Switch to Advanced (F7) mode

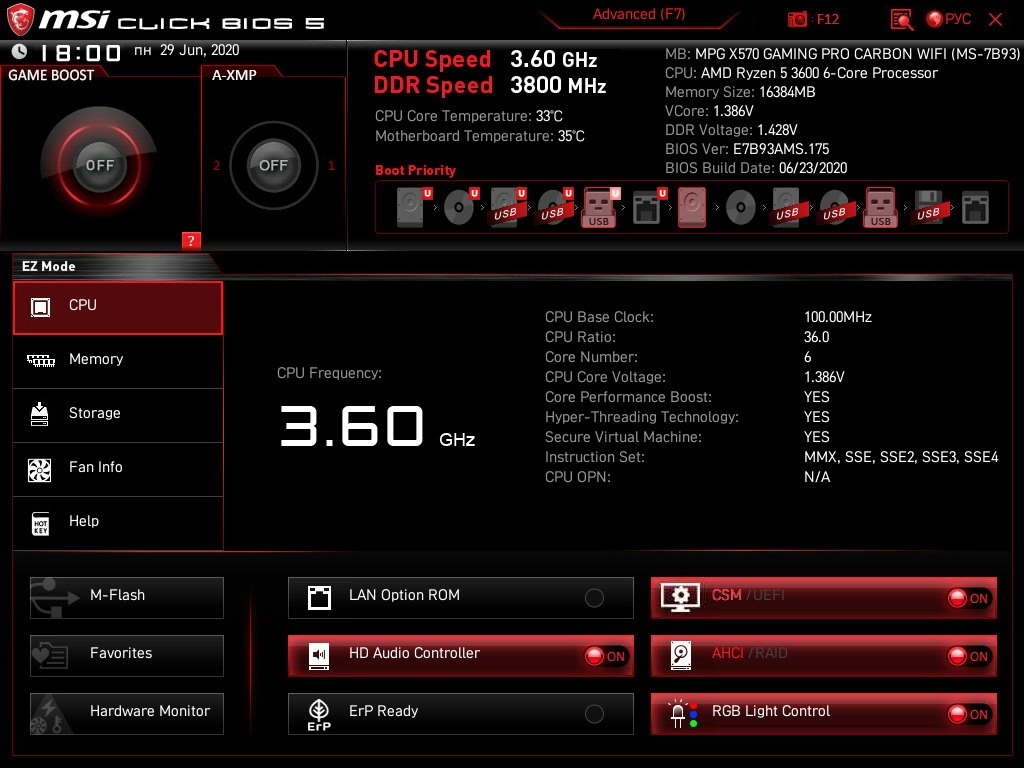639,14
